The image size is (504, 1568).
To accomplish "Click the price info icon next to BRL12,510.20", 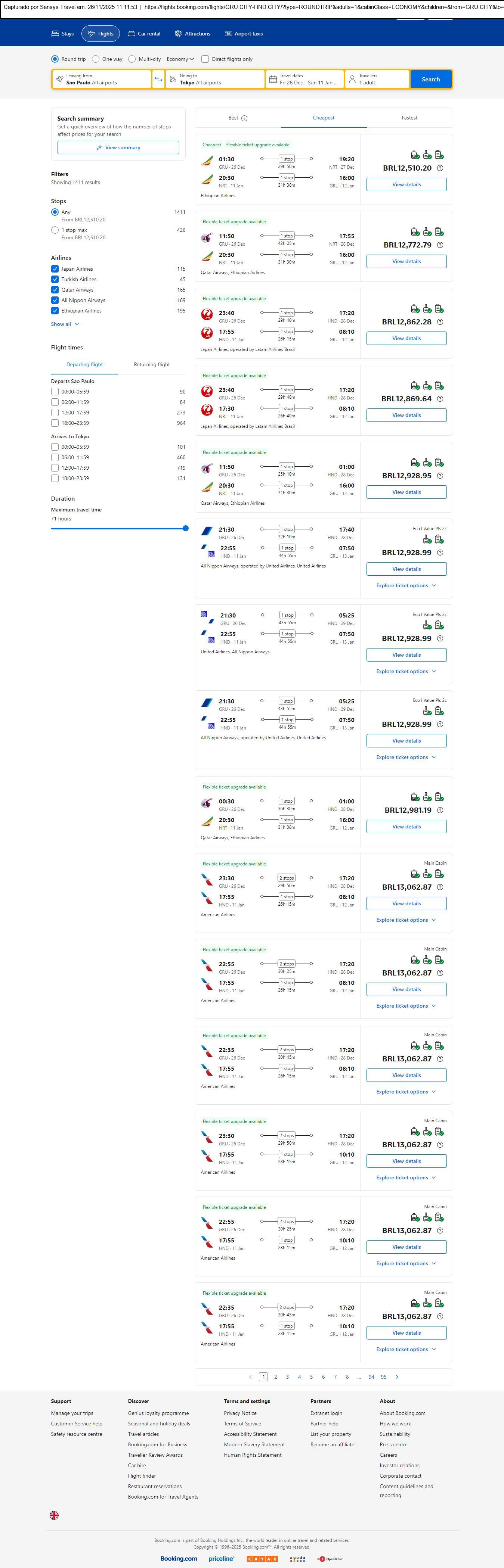I will (x=440, y=168).
